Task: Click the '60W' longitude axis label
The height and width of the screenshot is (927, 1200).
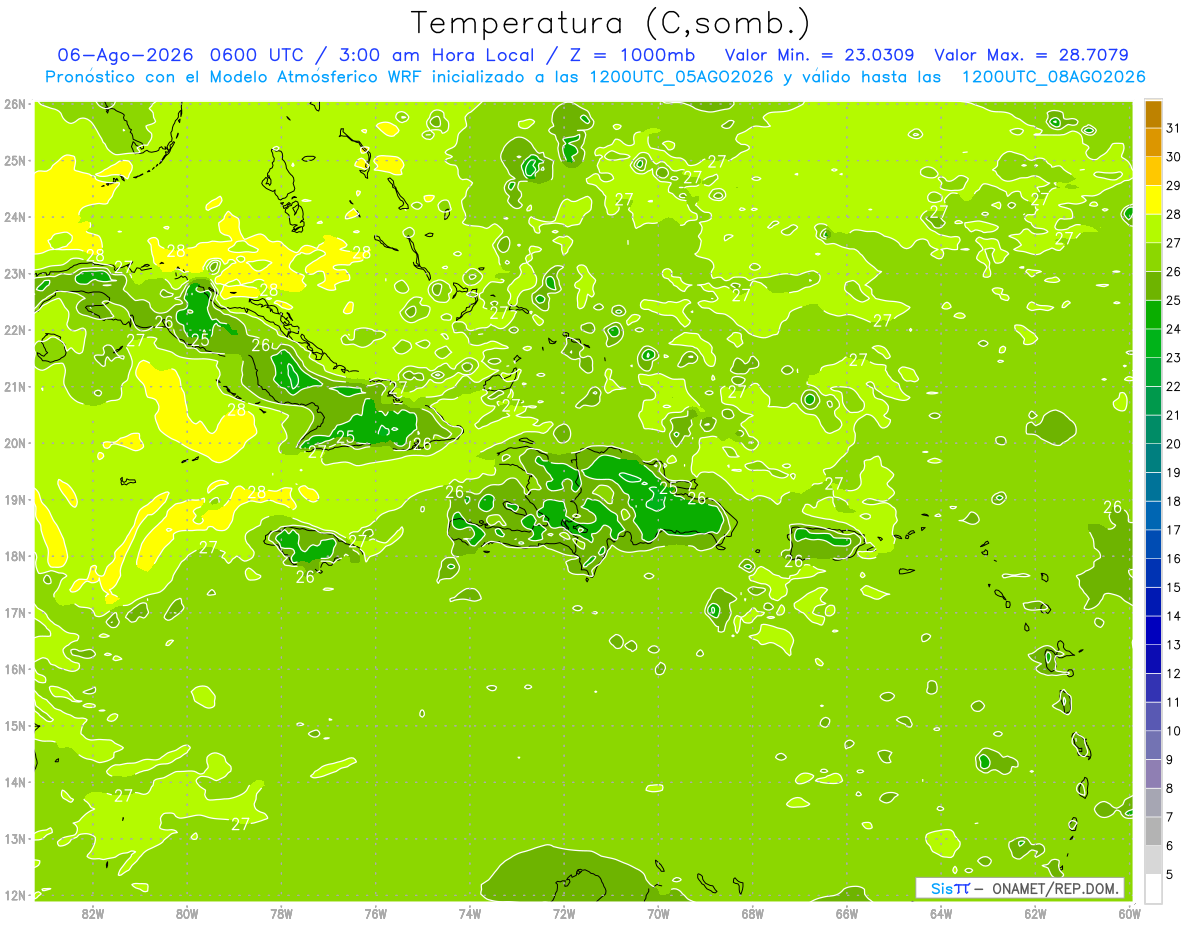Action: (x=1129, y=913)
